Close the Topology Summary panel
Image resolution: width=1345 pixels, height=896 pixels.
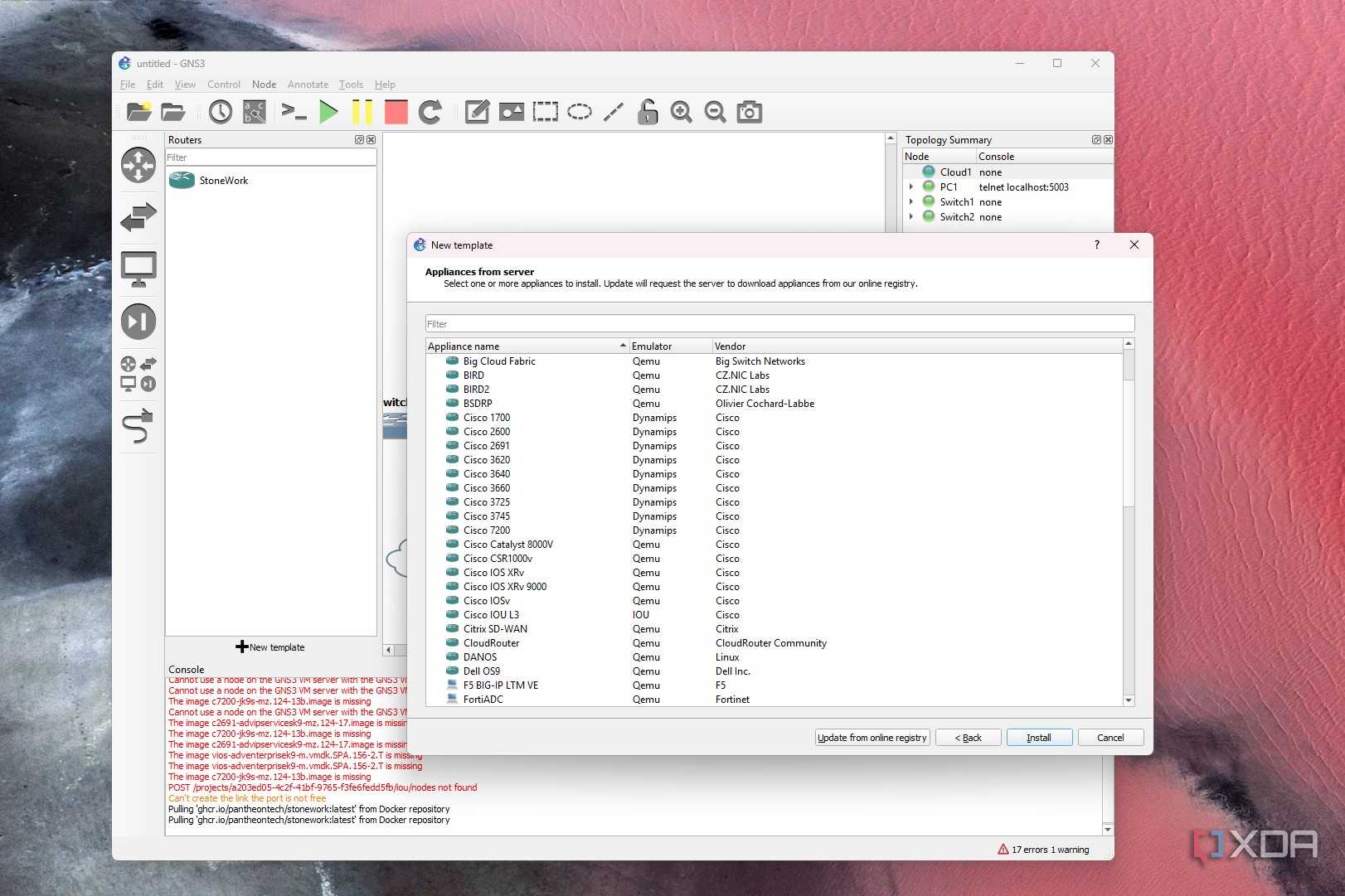point(1108,140)
